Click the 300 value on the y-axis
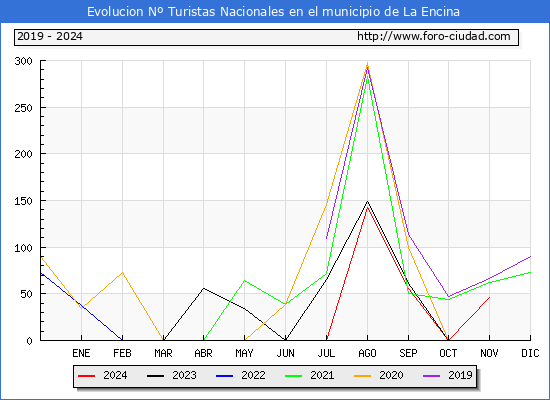 (x=24, y=61)
